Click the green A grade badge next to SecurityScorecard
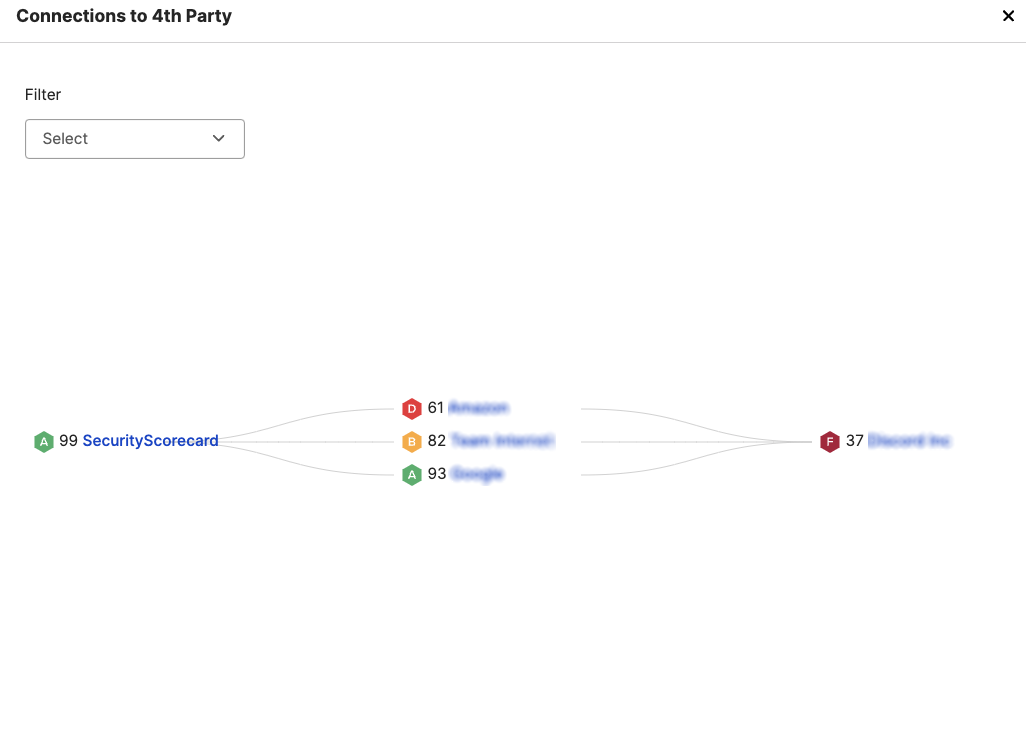 44,441
